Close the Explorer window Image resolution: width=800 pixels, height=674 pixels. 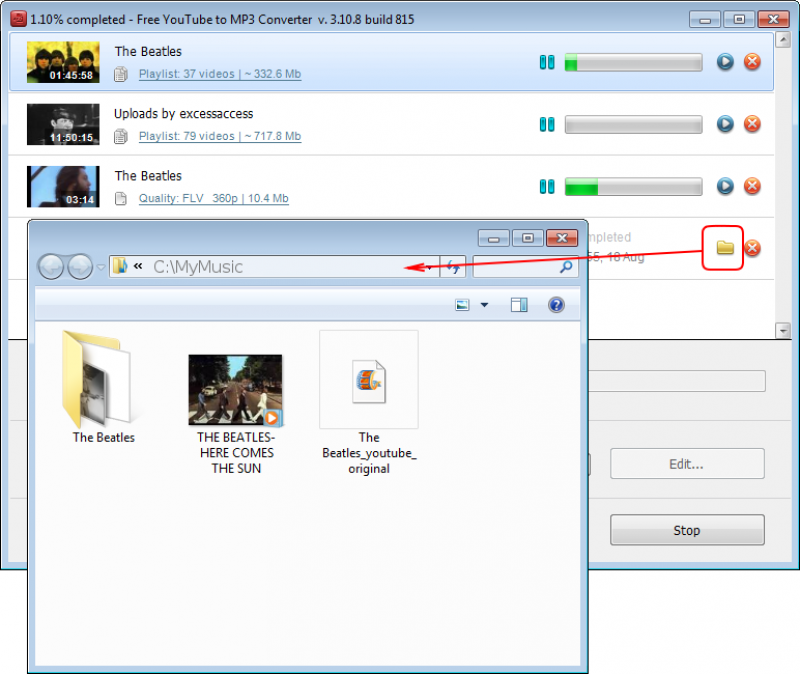562,238
